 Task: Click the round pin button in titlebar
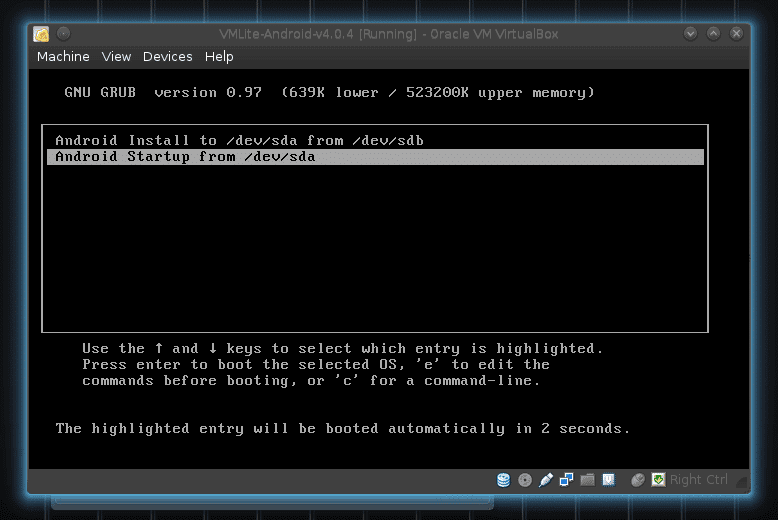(64, 34)
